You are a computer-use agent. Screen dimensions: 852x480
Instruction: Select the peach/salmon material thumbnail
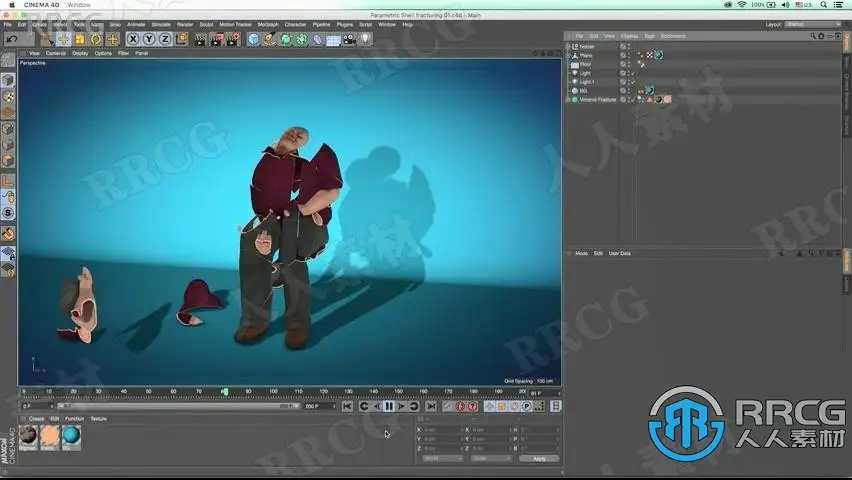[49, 437]
